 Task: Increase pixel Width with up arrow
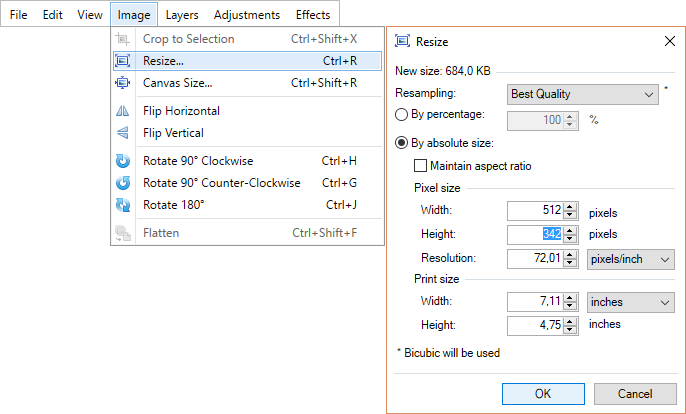click(570, 207)
